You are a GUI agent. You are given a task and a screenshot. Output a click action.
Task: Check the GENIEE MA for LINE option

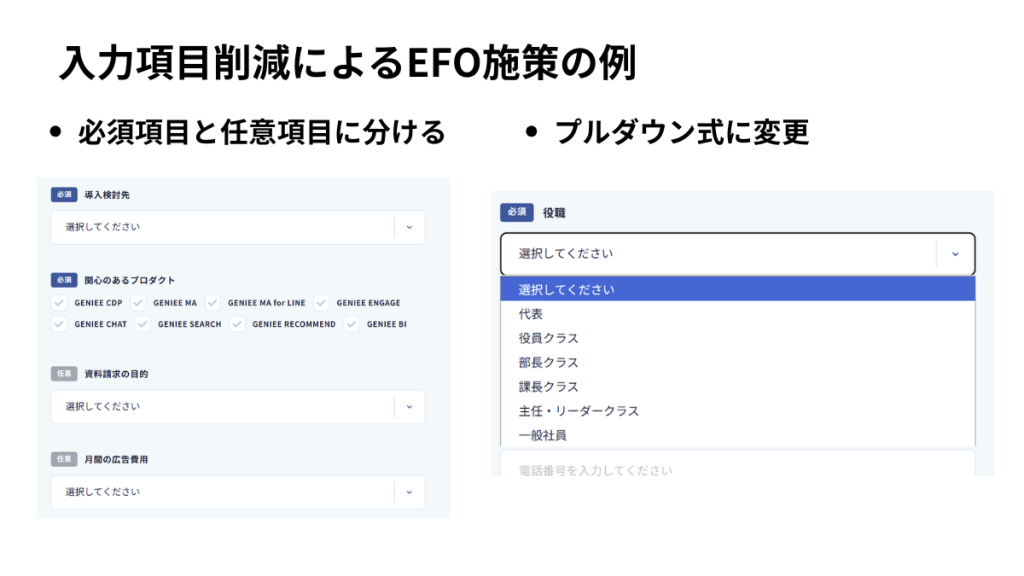213,302
